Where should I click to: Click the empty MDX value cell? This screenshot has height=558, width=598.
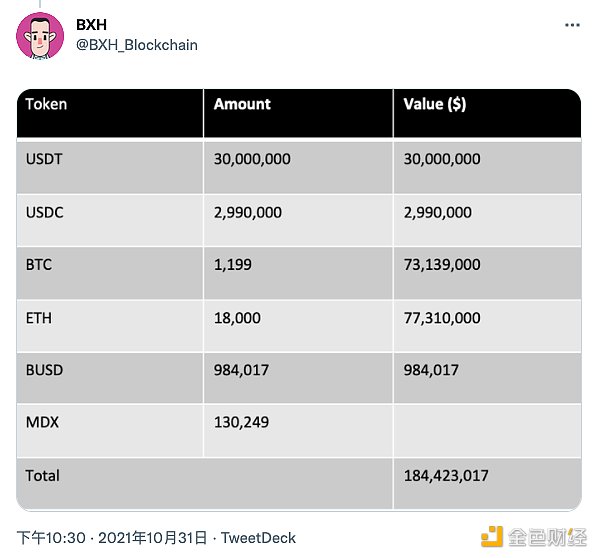point(487,431)
